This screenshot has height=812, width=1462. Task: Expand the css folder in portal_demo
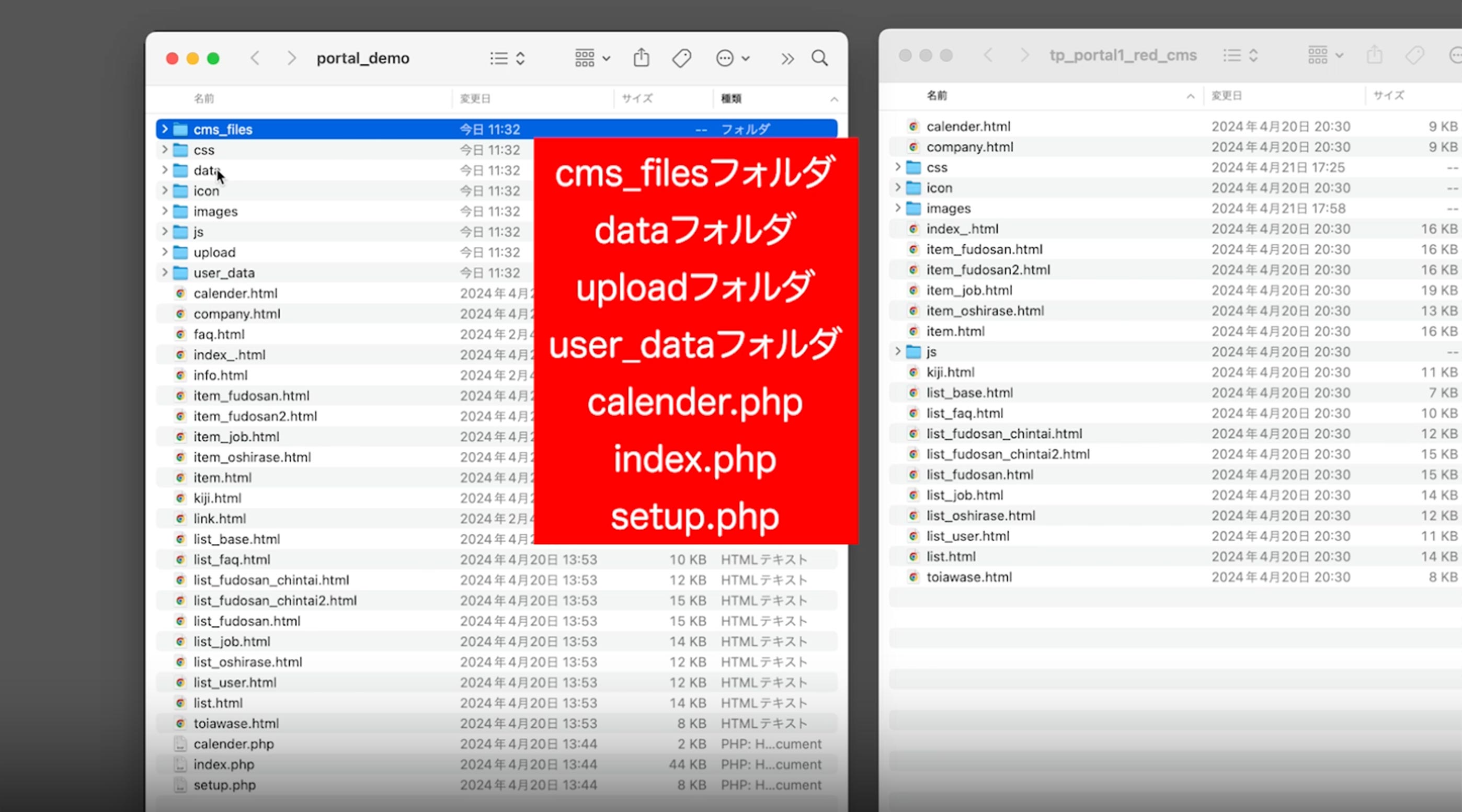click(x=165, y=150)
